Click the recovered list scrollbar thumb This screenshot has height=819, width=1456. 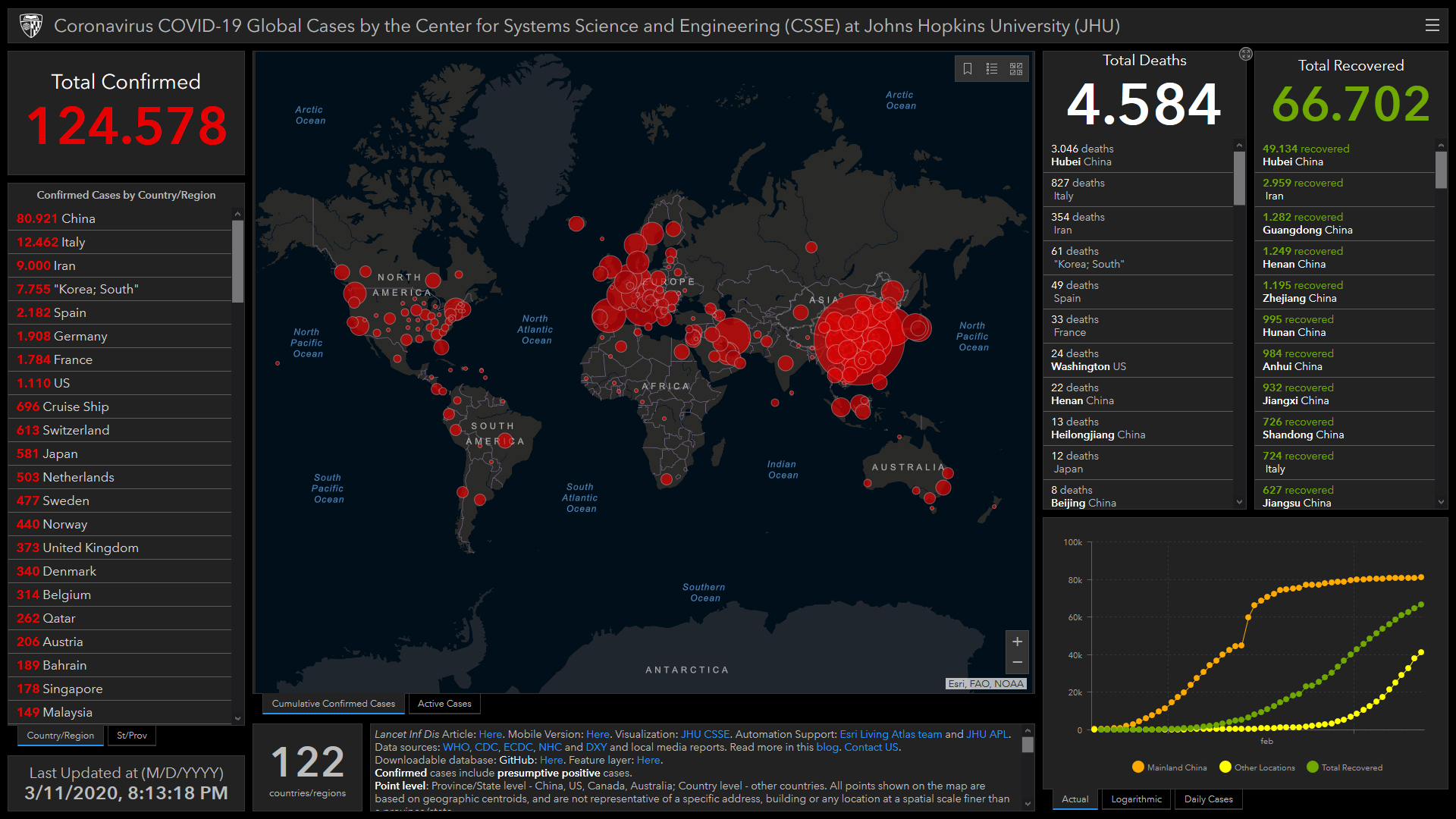tap(1441, 170)
